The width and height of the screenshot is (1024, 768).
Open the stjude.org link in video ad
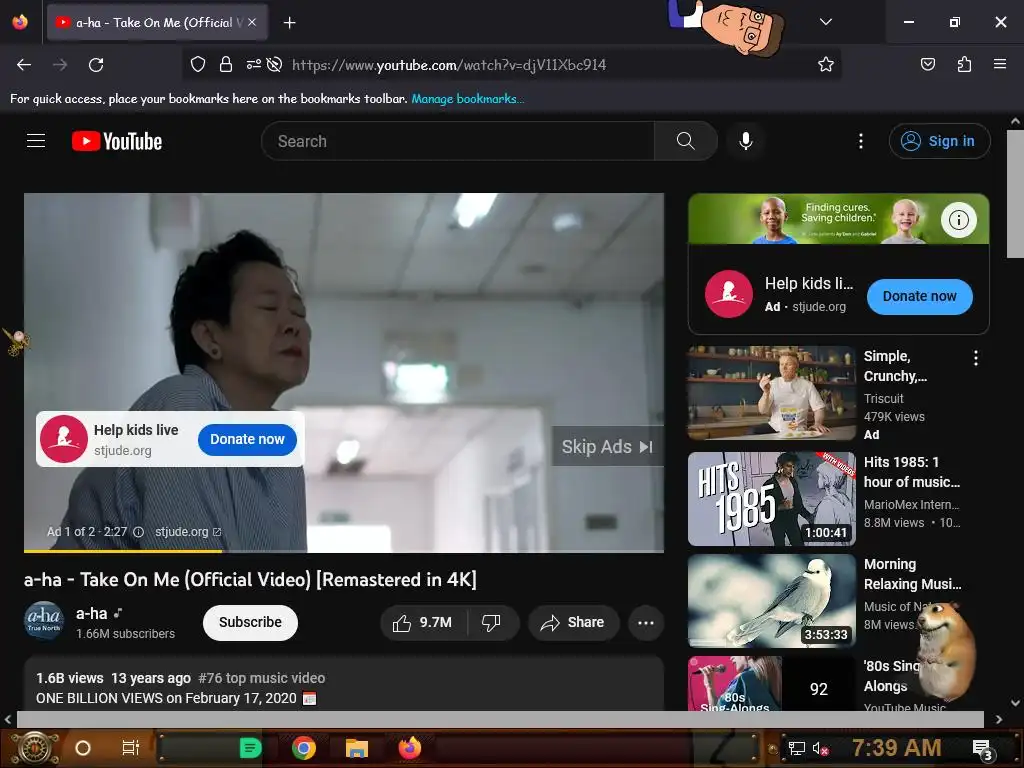(x=188, y=532)
